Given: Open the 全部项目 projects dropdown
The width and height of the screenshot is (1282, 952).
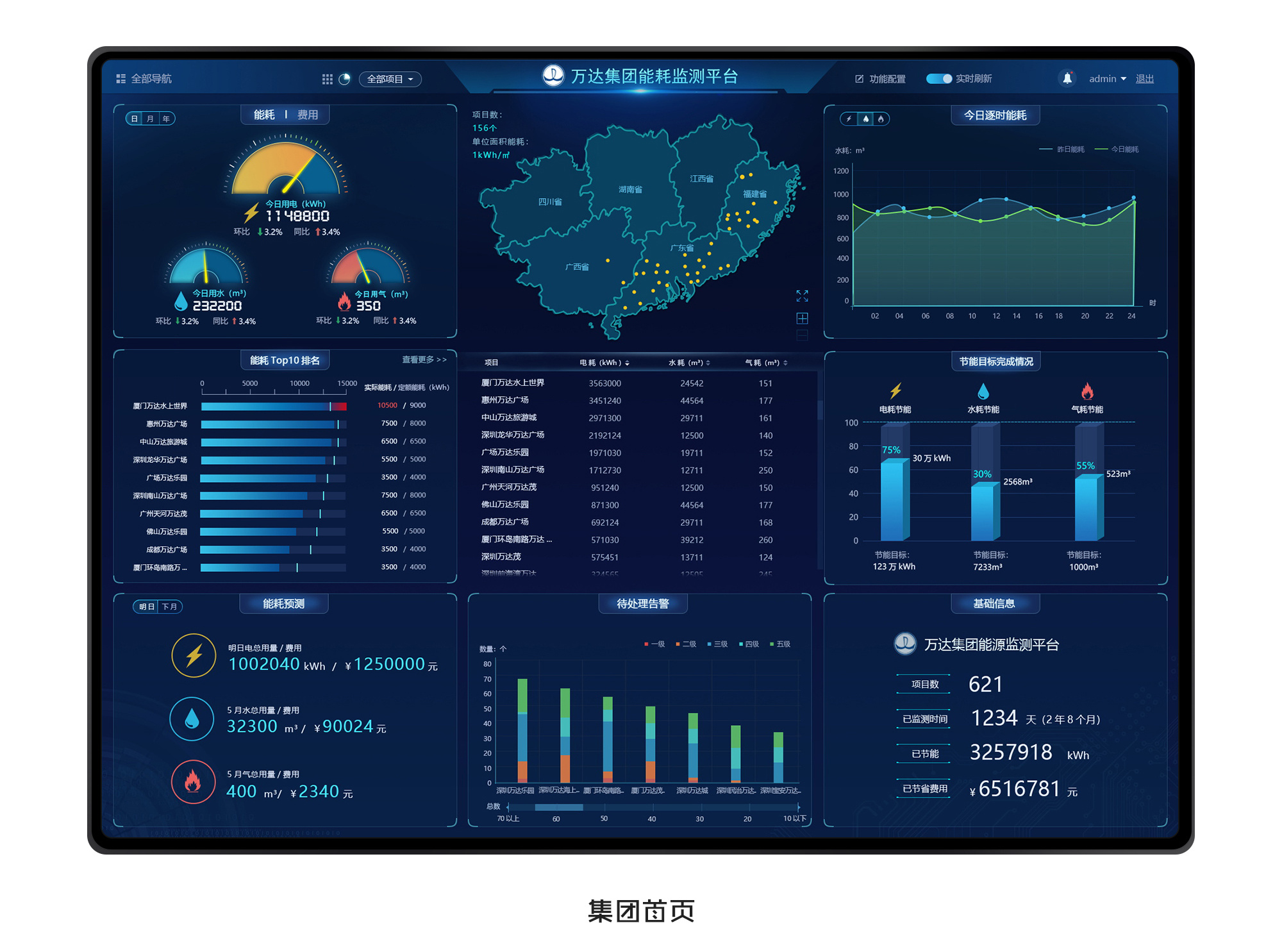Looking at the screenshot, I should [x=390, y=80].
